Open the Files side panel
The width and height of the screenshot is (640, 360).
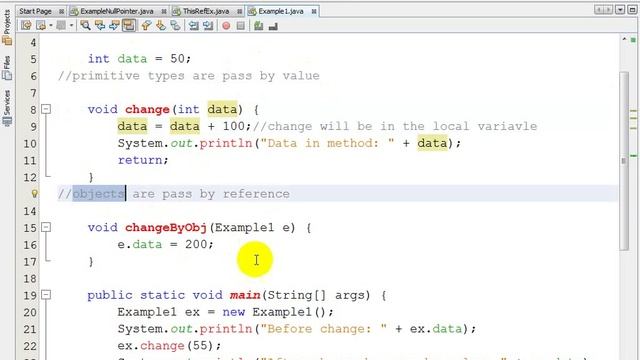pyautogui.click(x=7, y=68)
